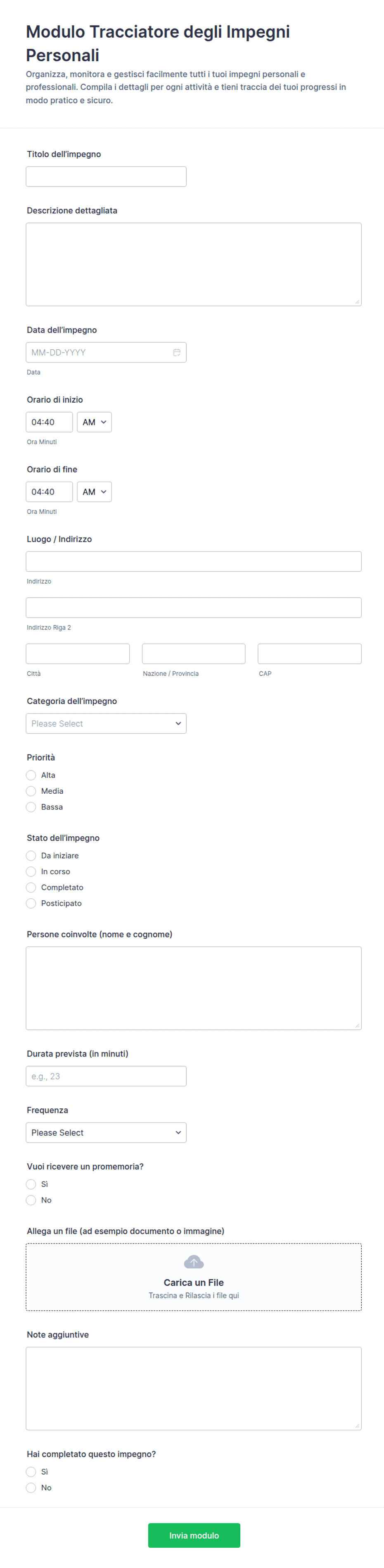The height and width of the screenshot is (1568, 384).
Task: Click the cloud upload icon
Action: (x=194, y=1262)
